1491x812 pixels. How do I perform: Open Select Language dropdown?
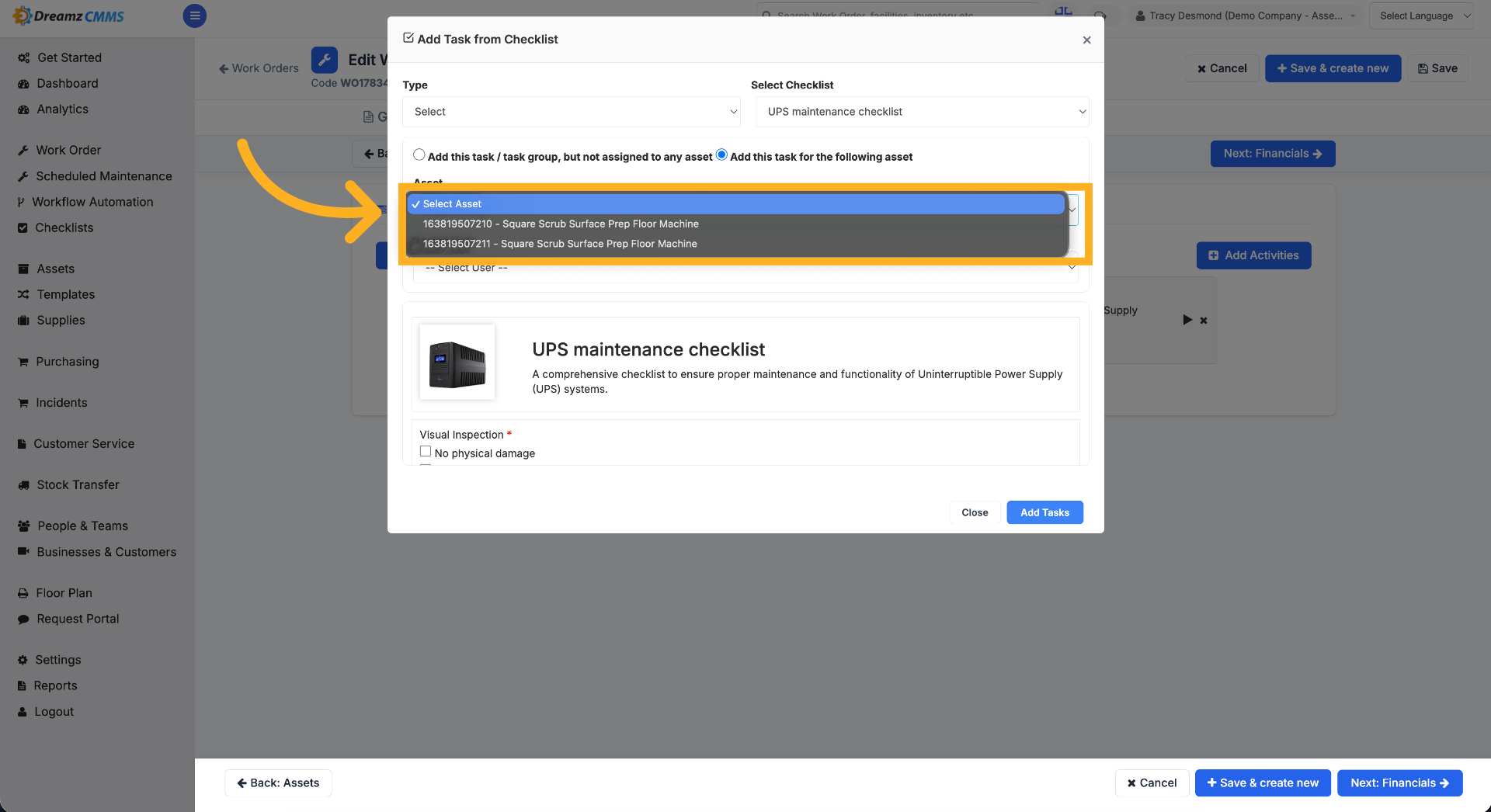coord(1422,16)
